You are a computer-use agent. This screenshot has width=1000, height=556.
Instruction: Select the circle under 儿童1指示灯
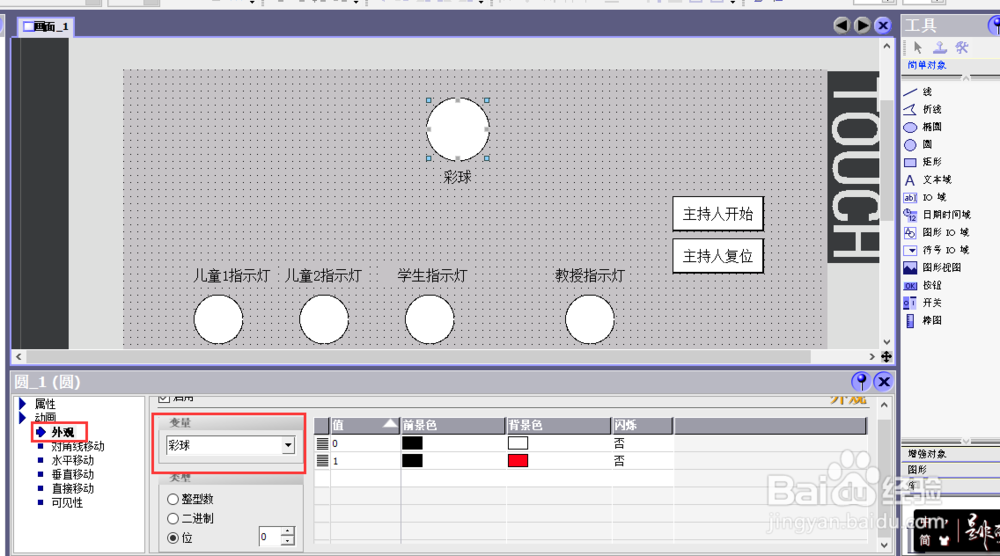[x=218, y=319]
